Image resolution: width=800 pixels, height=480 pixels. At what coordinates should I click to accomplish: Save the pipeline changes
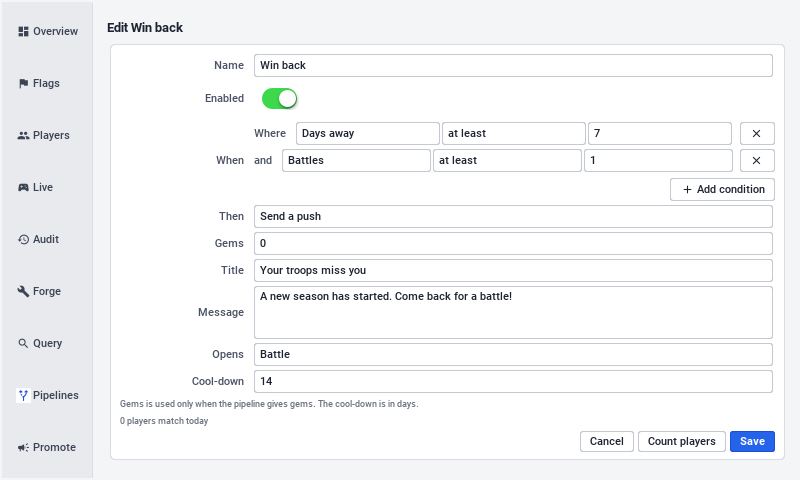point(752,442)
